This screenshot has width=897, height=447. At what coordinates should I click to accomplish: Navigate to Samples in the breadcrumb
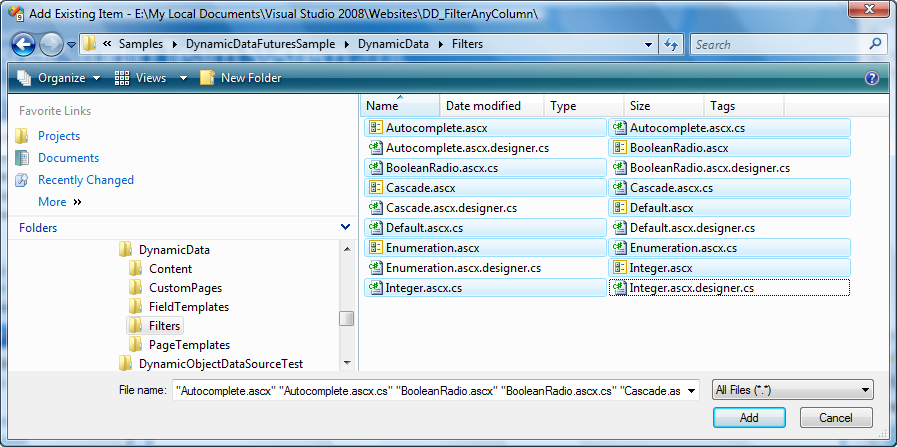(x=141, y=44)
